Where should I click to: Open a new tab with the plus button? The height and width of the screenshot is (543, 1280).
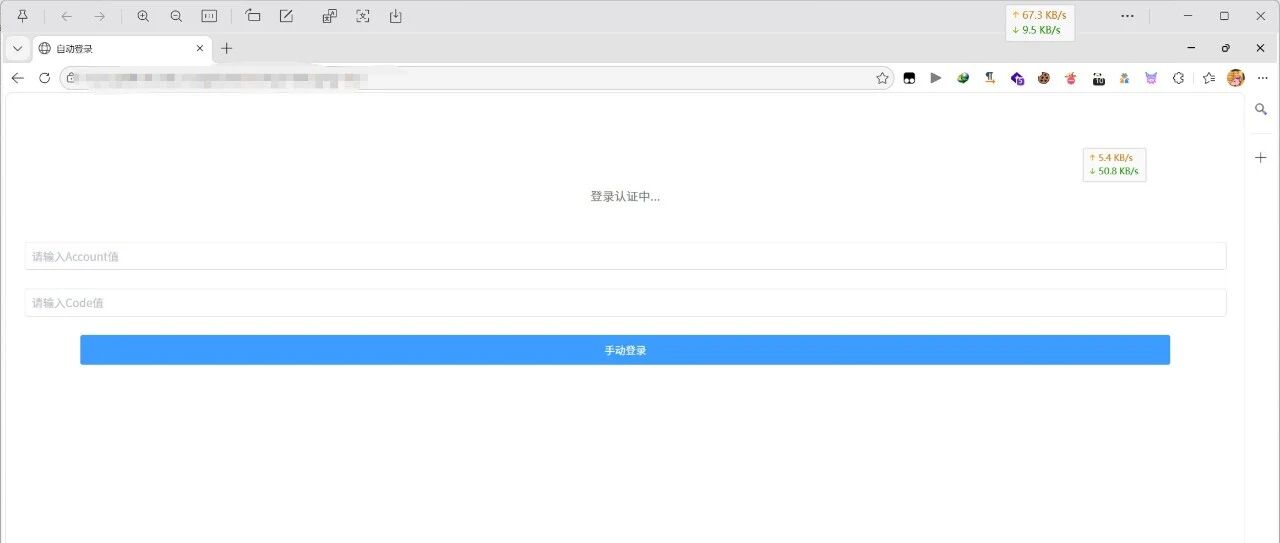click(227, 48)
